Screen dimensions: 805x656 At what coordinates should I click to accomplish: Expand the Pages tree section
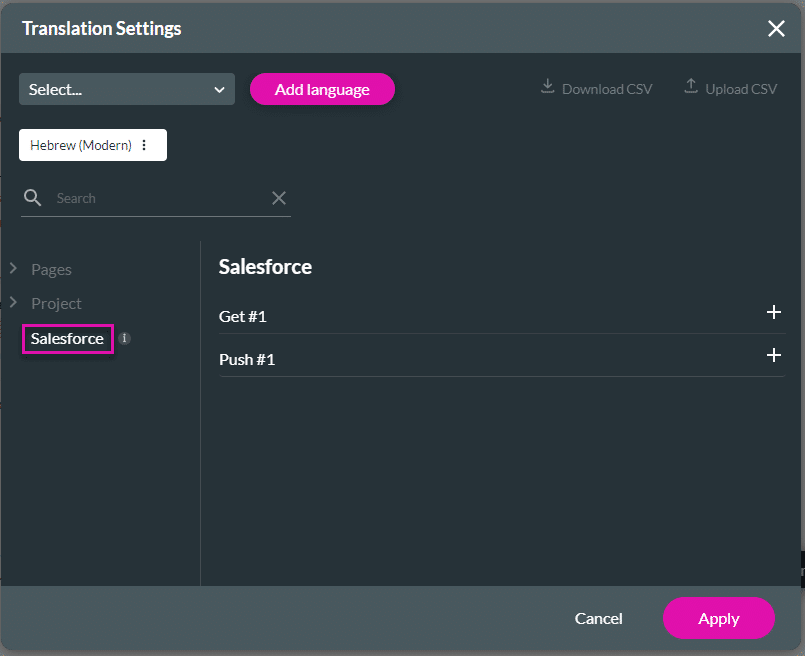[14, 268]
